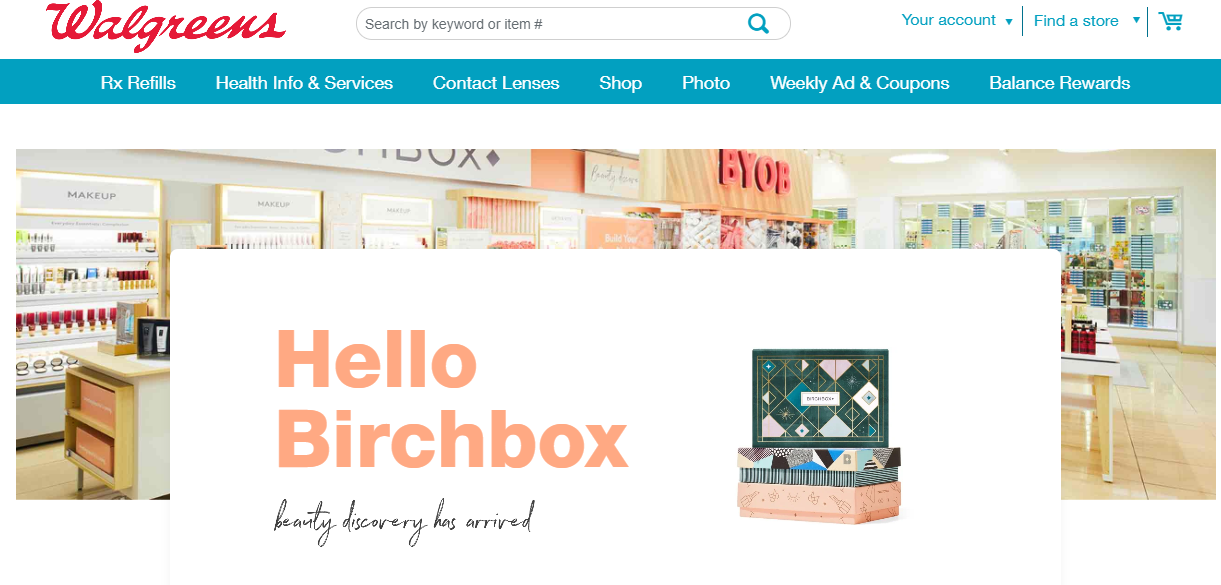Screen dimensions: 1221x585
Task: Click the Birchbox stacked boxes image
Action: pos(820,435)
